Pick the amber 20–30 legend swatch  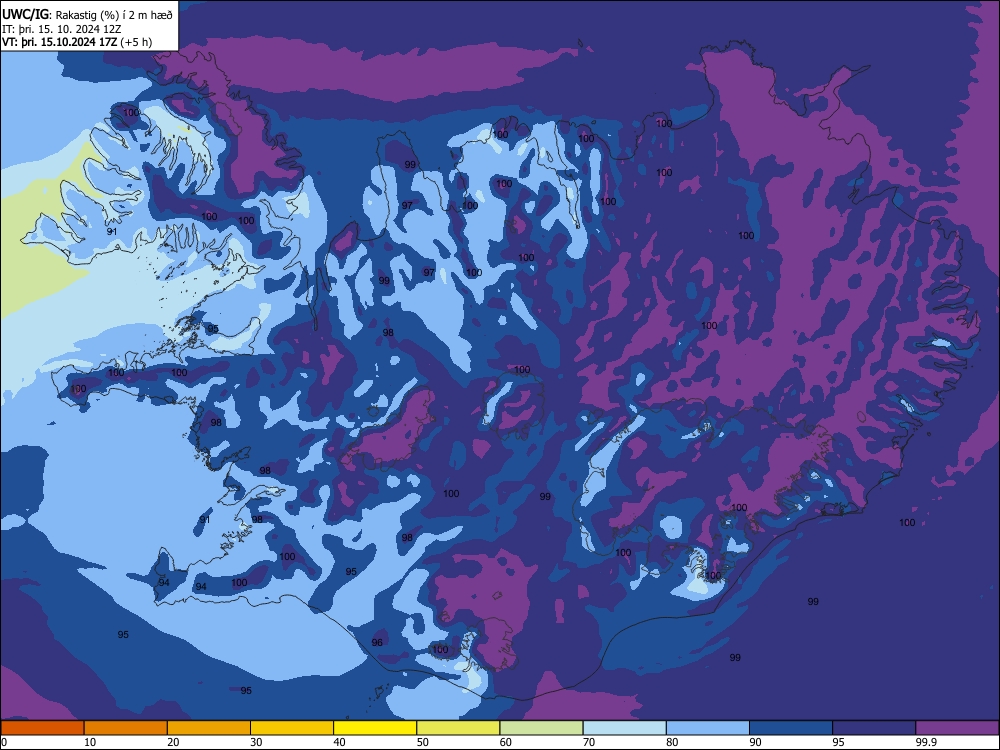click(x=209, y=728)
